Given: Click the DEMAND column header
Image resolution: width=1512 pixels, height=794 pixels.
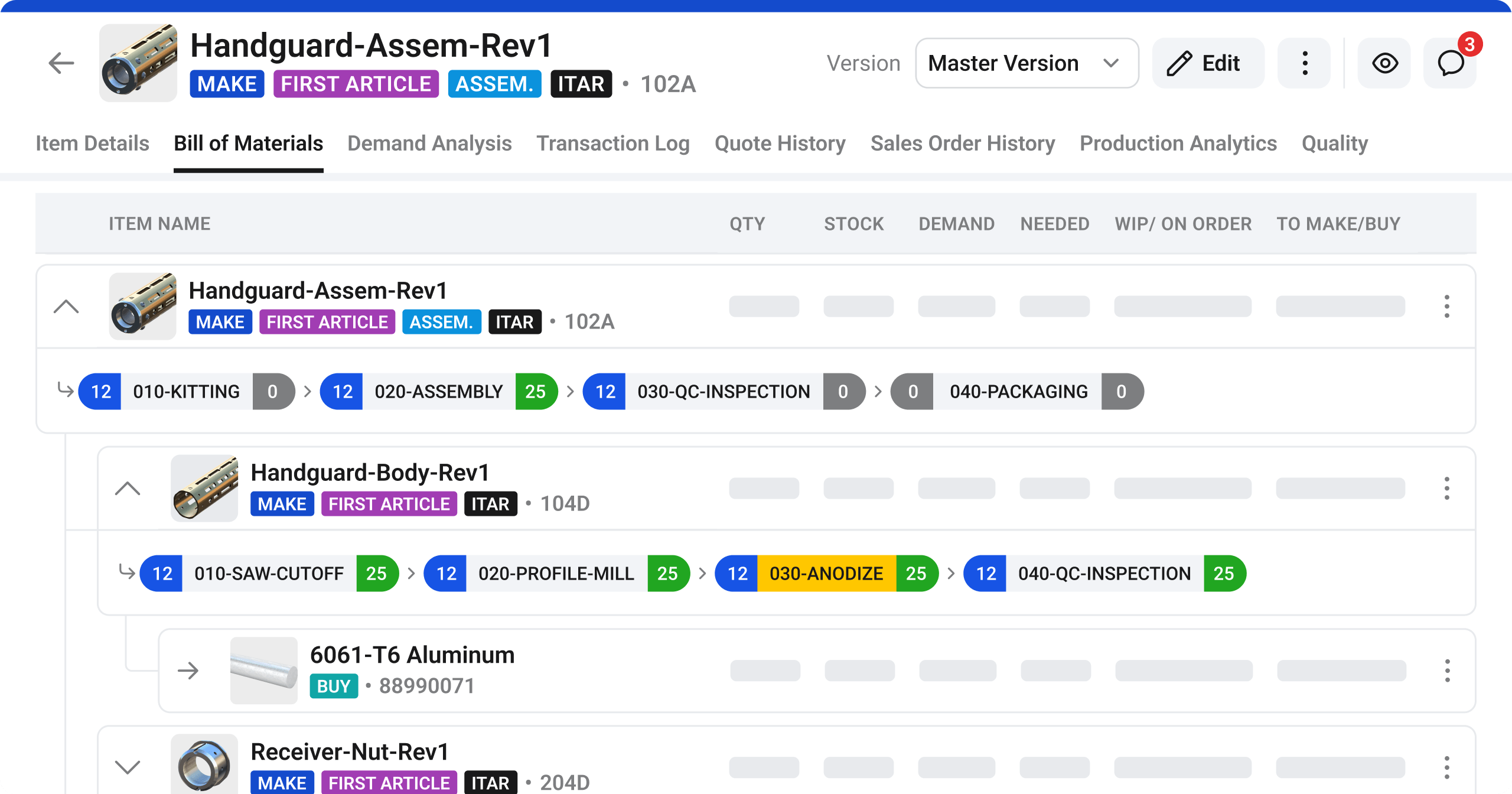Looking at the screenshot, I should coord(956,224).
